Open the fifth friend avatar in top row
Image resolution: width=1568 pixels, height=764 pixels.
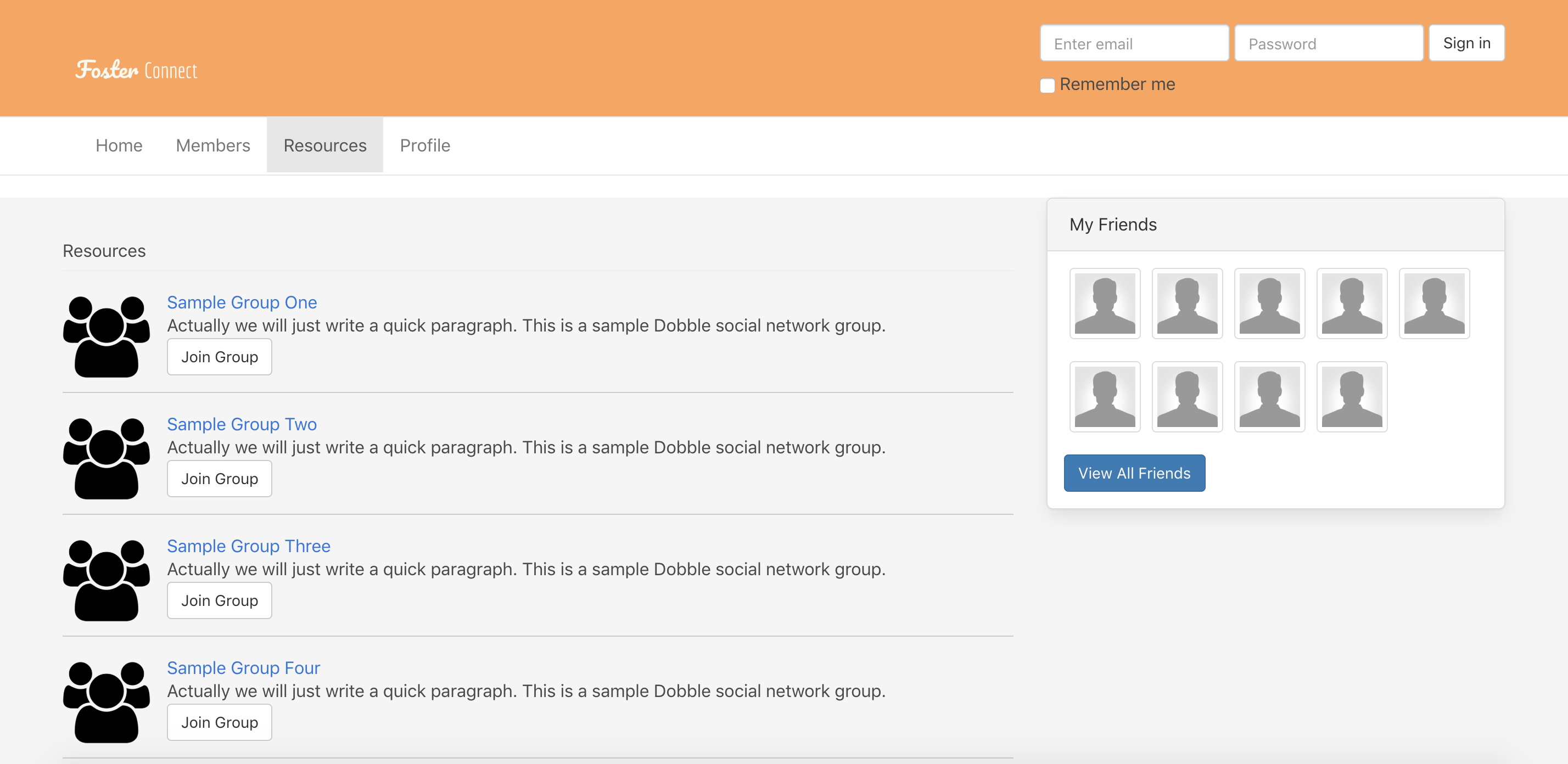1433,304
